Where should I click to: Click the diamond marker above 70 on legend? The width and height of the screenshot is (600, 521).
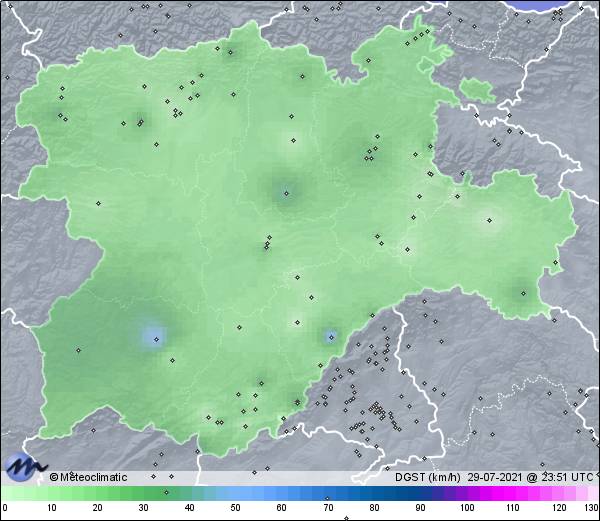pyautogui.click(x=327, y=498)
